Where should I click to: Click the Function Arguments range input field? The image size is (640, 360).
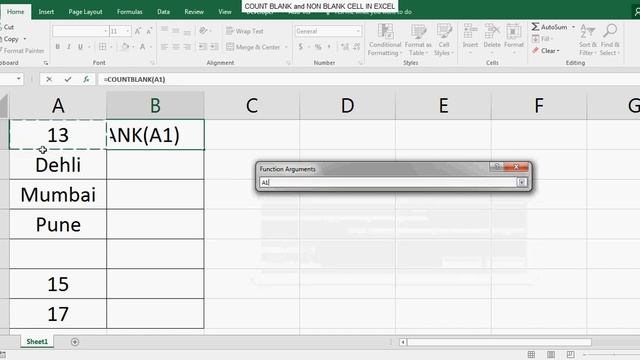(388, 182)
